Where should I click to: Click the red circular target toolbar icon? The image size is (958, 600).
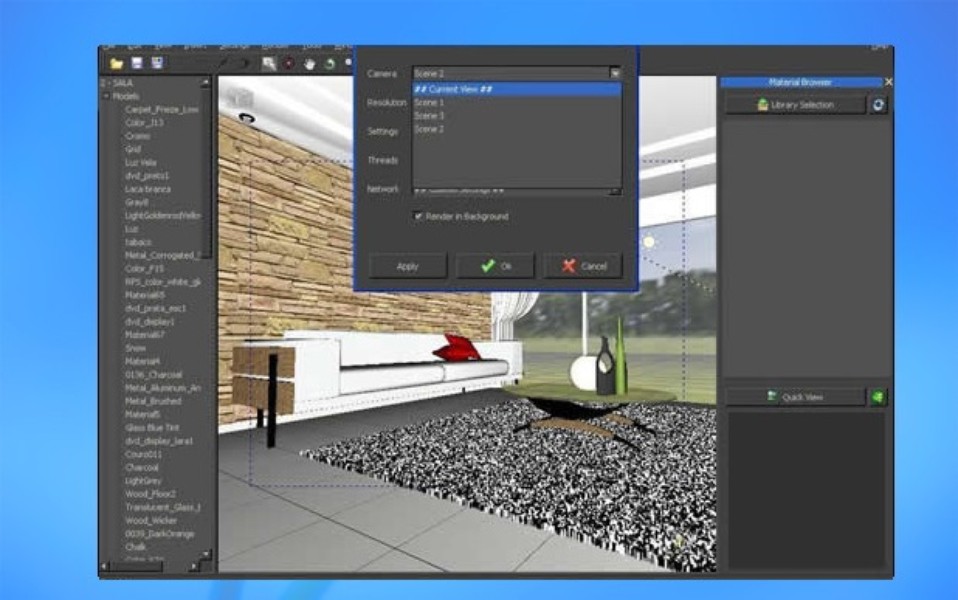point(289,63)
